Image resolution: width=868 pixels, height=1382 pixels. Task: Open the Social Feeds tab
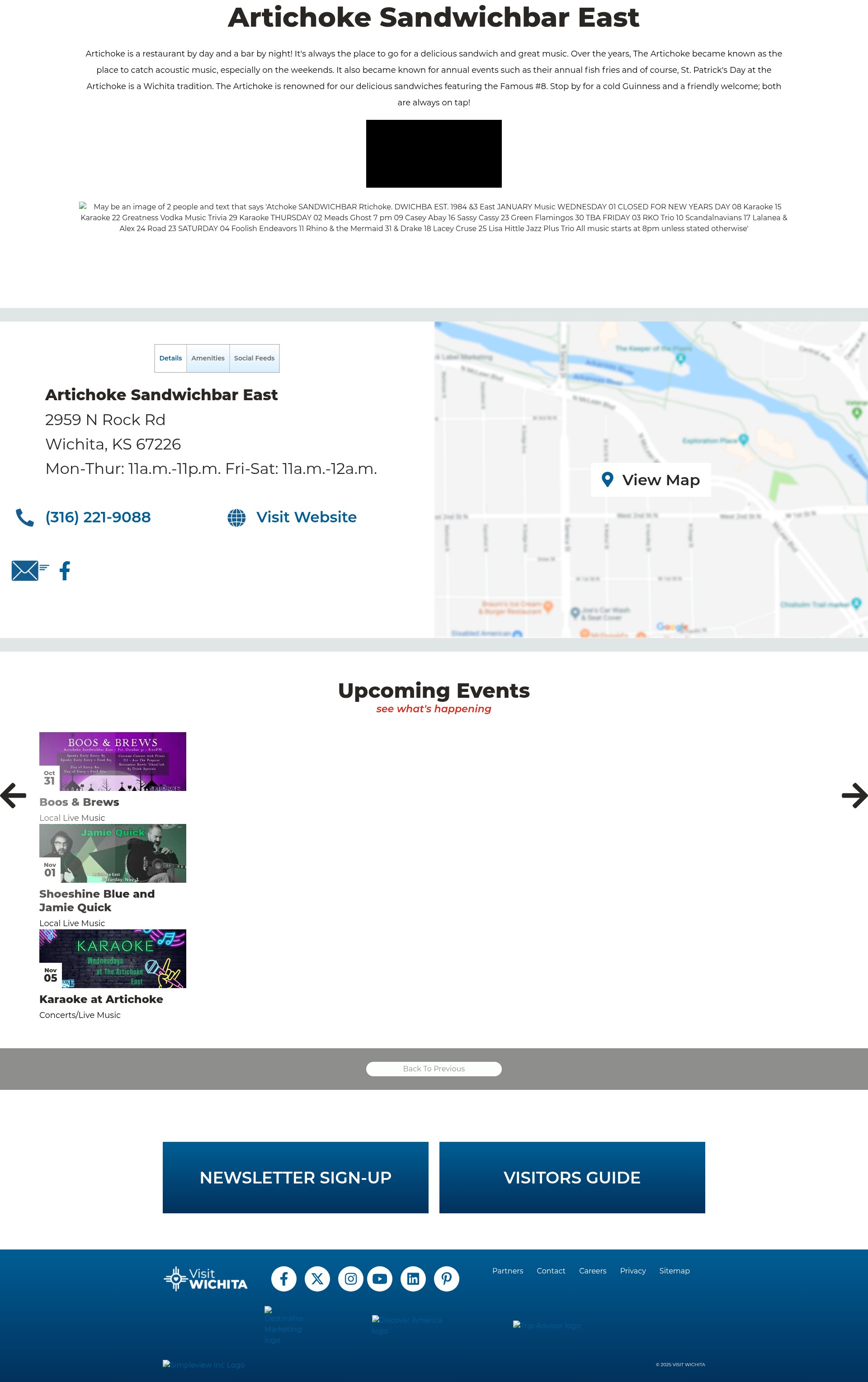[x=254, y=358]
